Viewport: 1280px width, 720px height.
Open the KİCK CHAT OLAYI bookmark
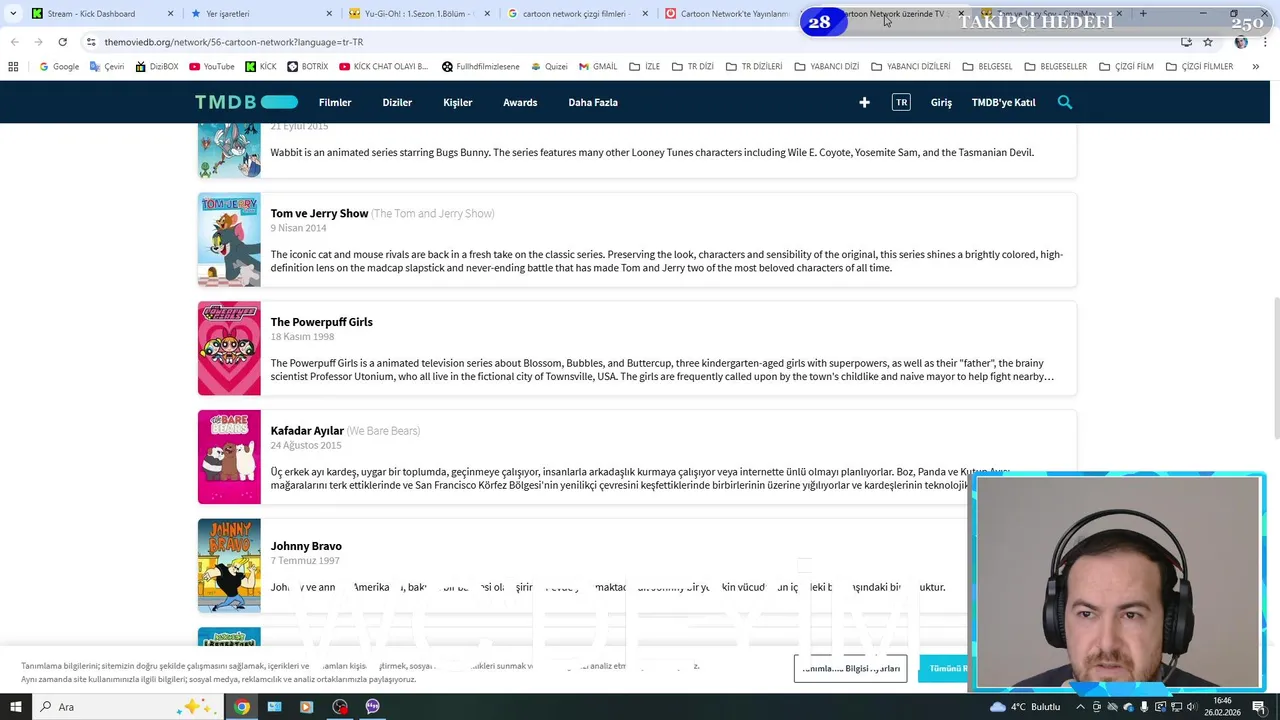pos(383,66)
